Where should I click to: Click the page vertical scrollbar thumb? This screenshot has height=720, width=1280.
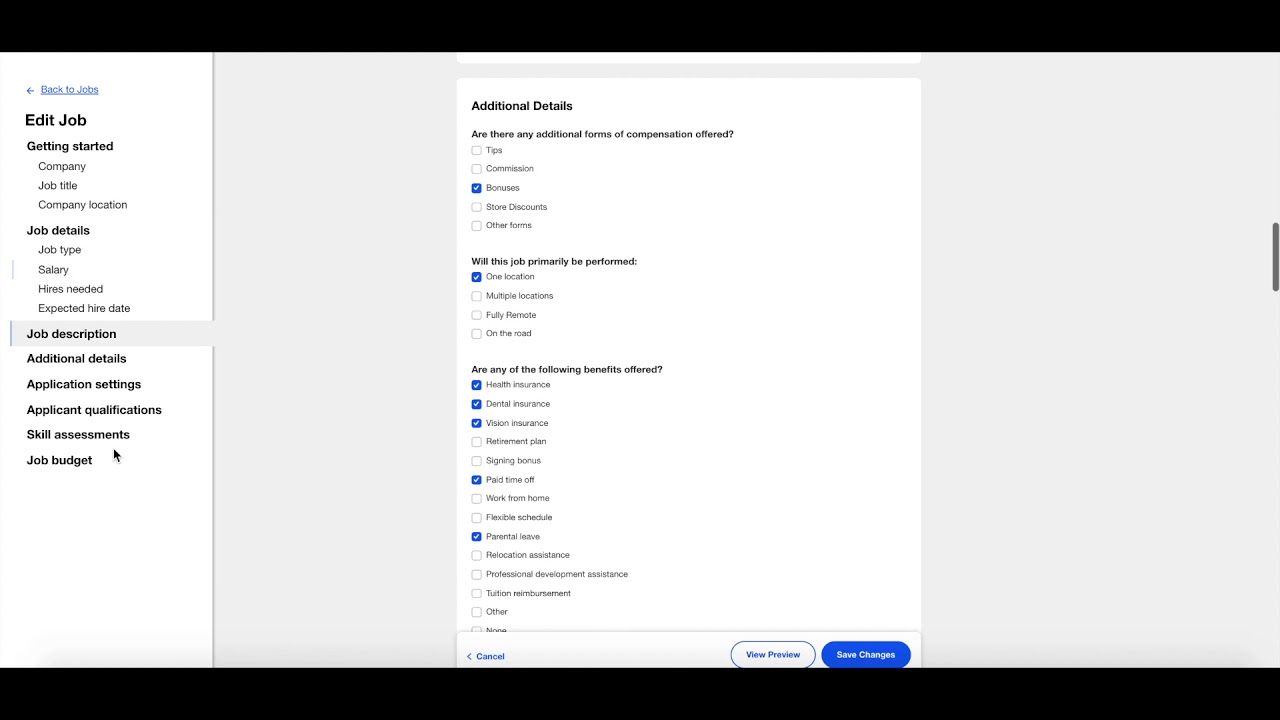tap(1275, 257)
